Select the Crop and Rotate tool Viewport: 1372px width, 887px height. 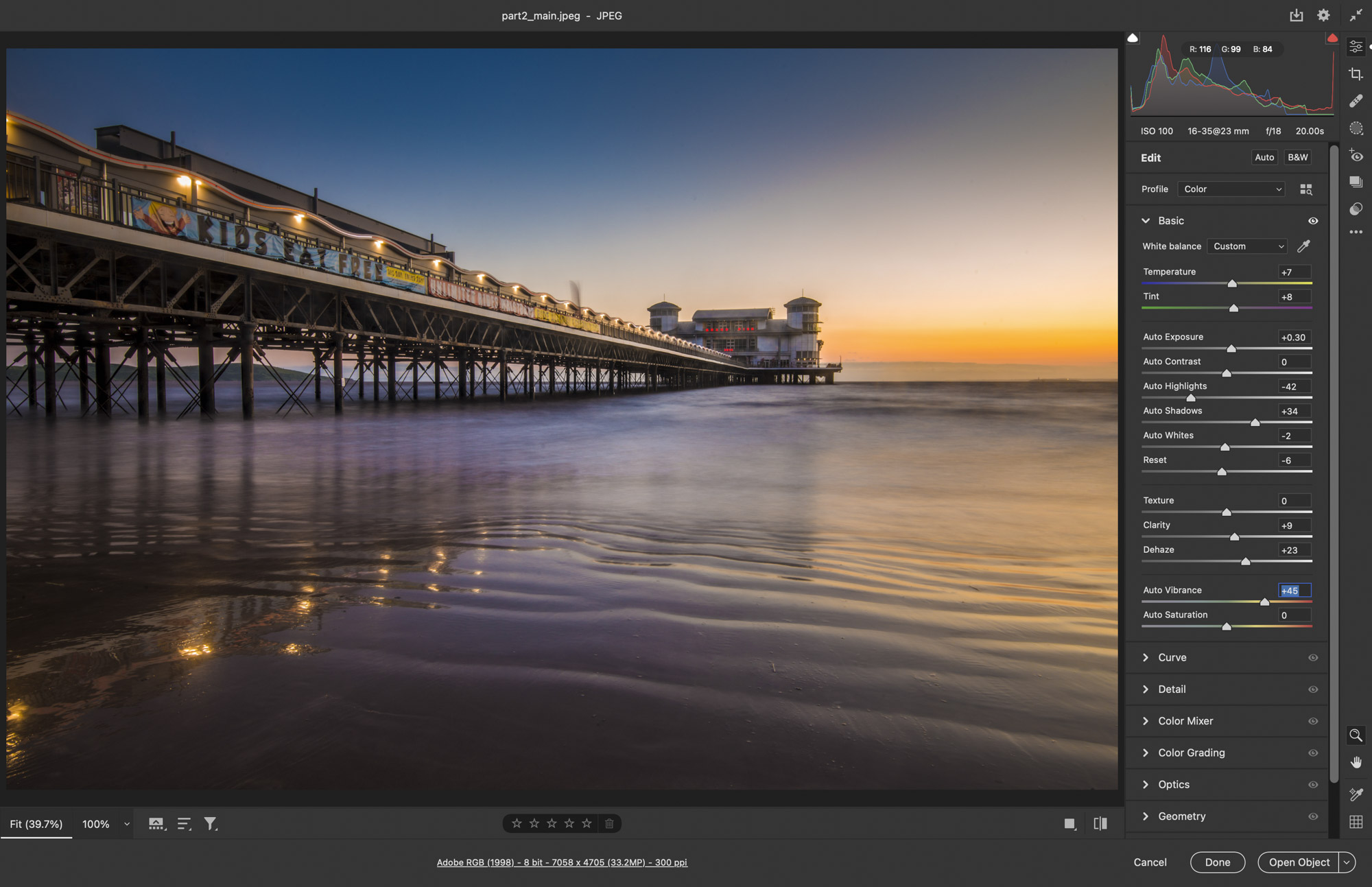coord(1356,74)
